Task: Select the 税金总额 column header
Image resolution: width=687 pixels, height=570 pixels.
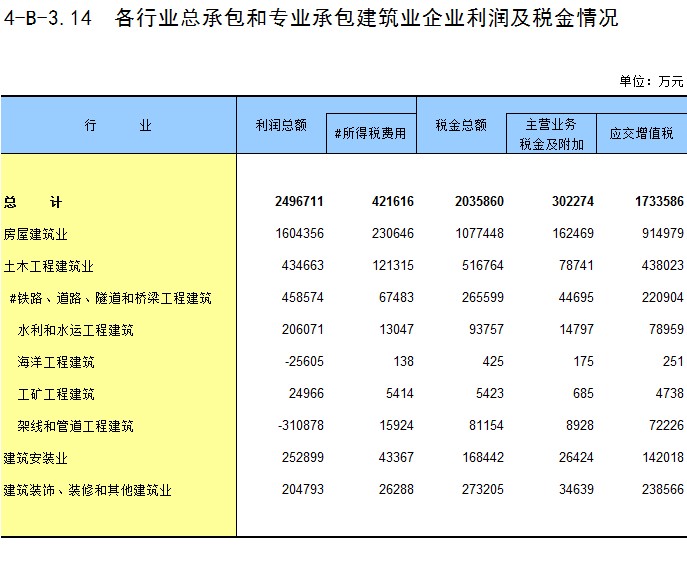Action: click(461, 125)
